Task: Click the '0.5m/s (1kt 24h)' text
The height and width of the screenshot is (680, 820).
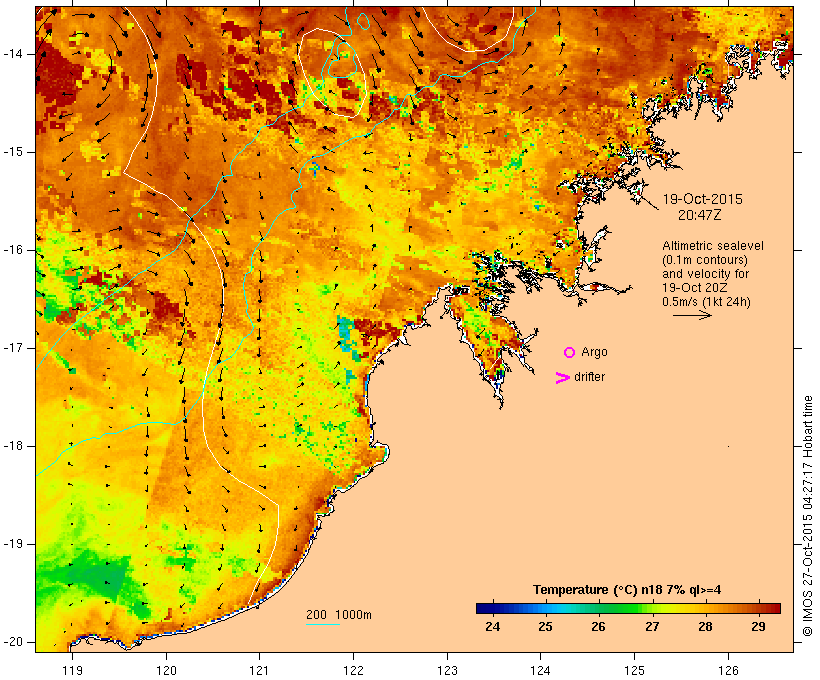Action: coord(706,302)
